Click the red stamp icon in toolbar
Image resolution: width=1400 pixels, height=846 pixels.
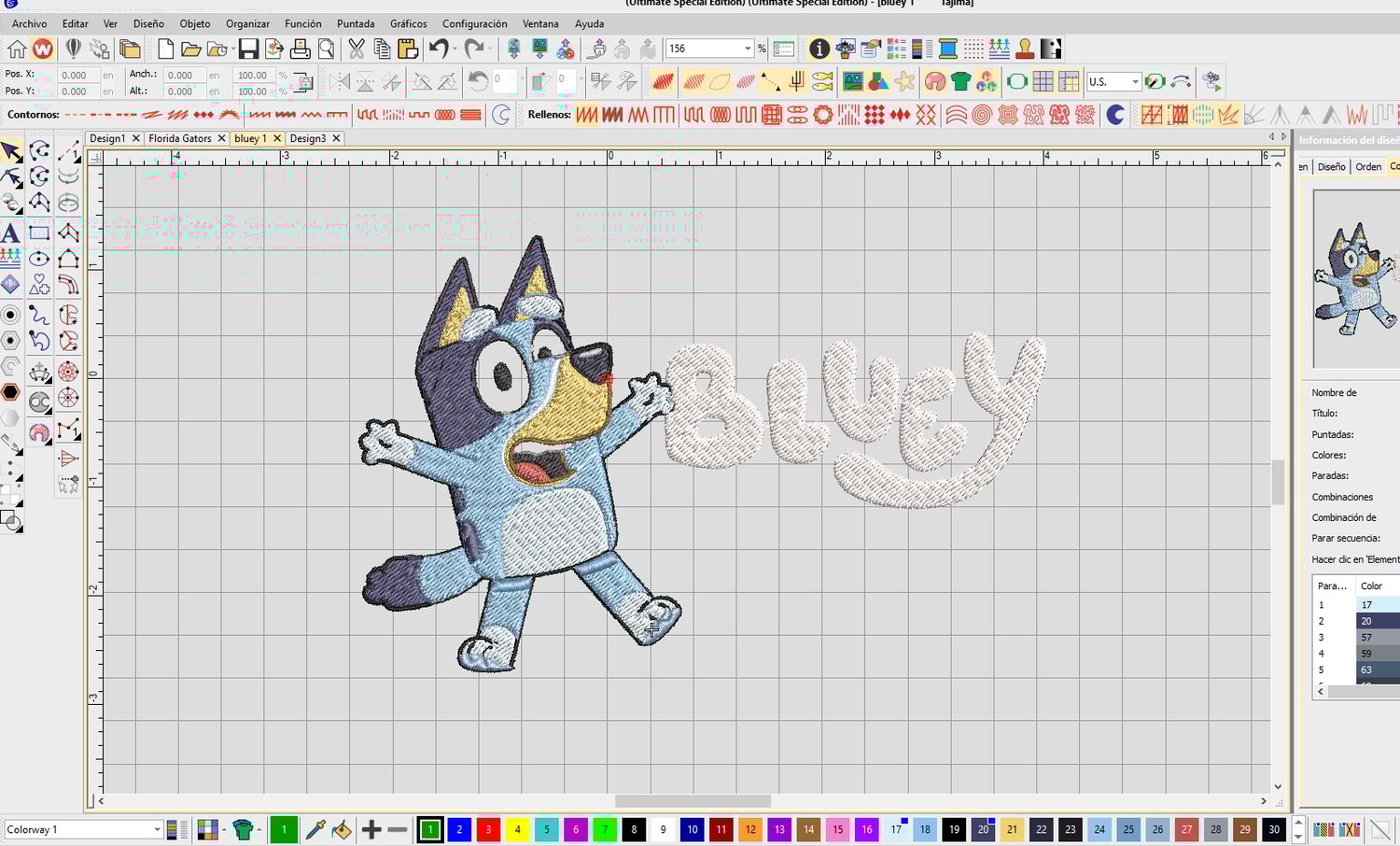(1025, 49)
